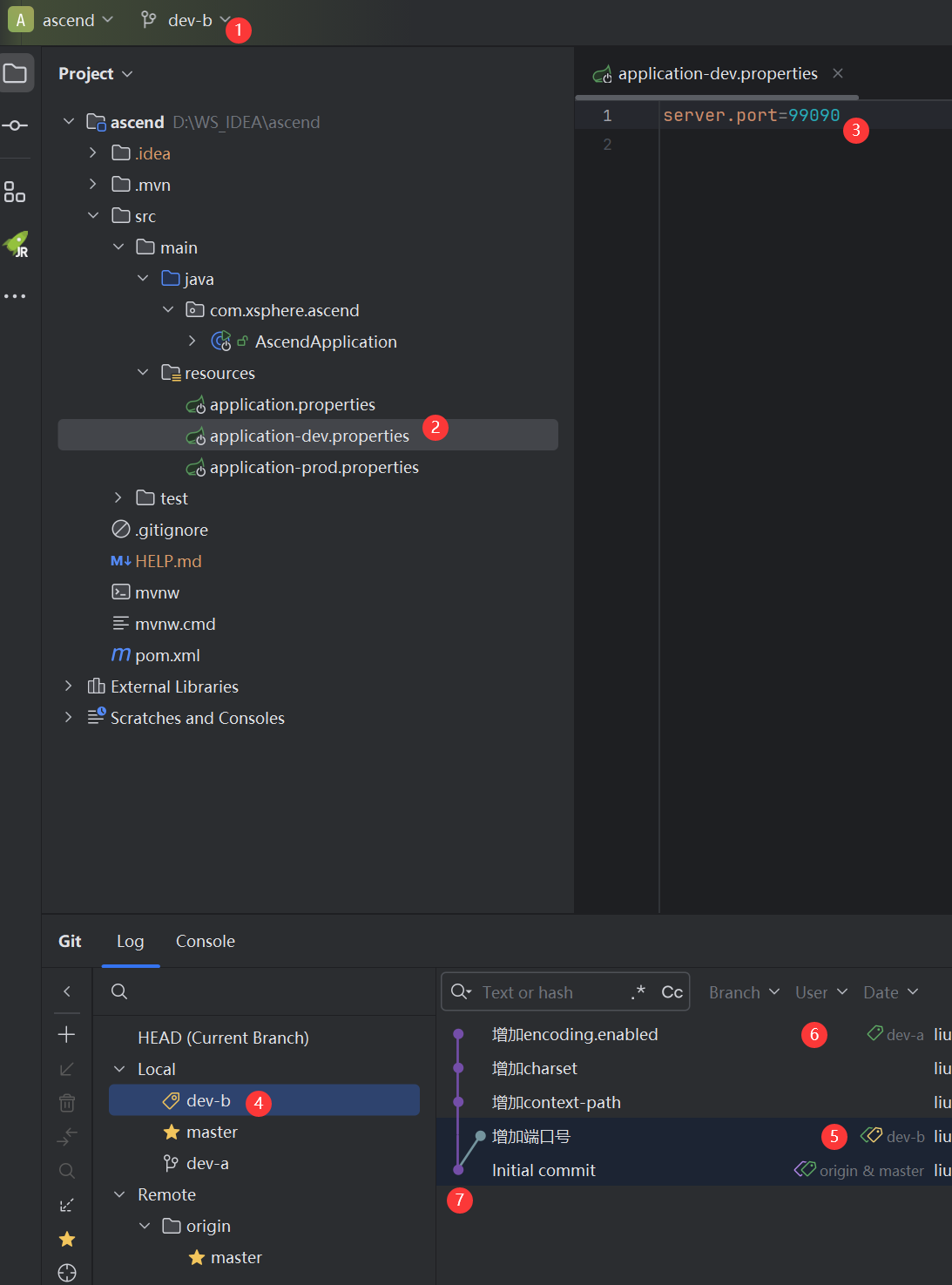Open pom.xml in the project tree
Viewport: 952px width, 1285px height.
pyautogui.click(x=167, y=655)
